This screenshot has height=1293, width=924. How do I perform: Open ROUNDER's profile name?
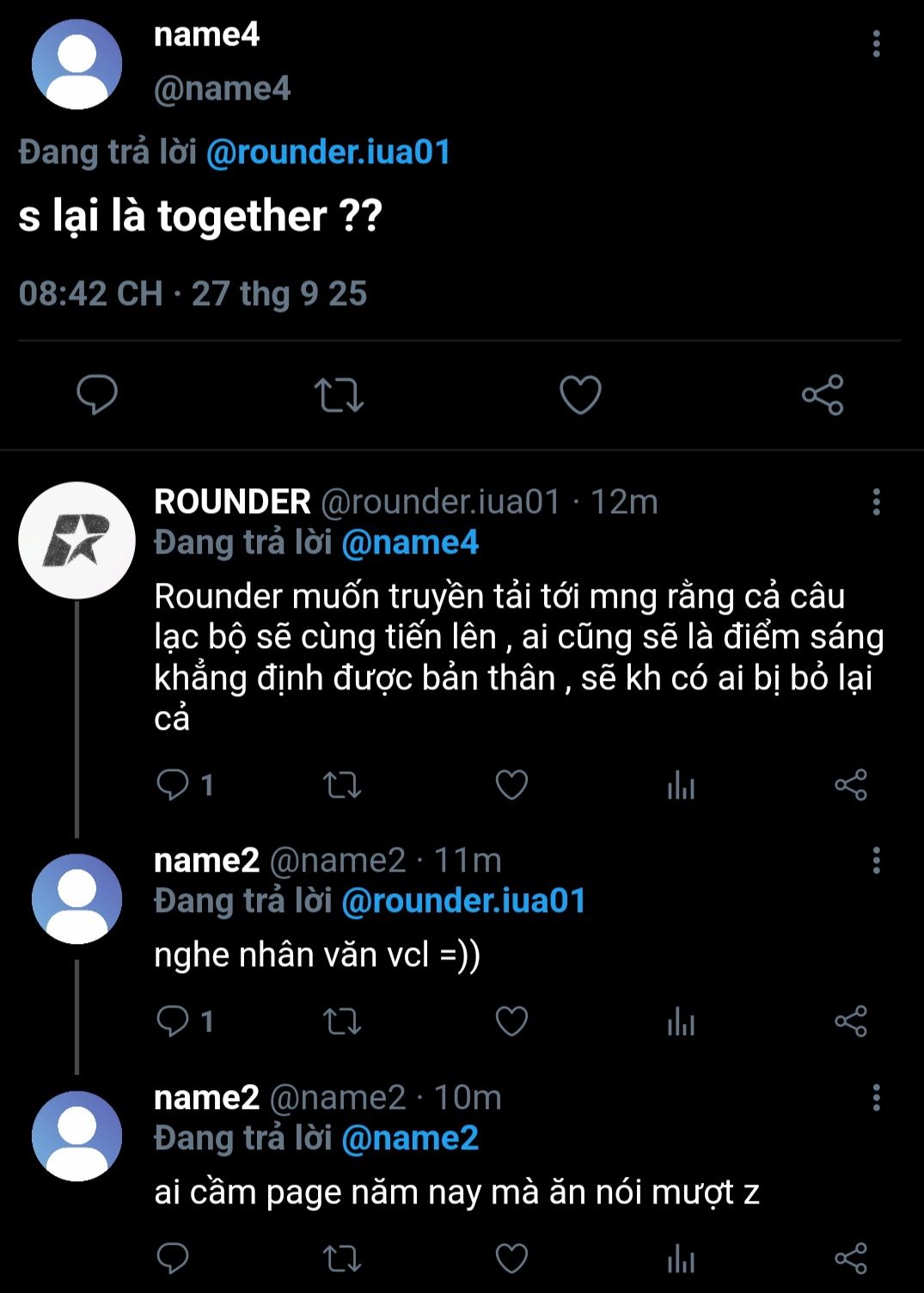[232, 502]
